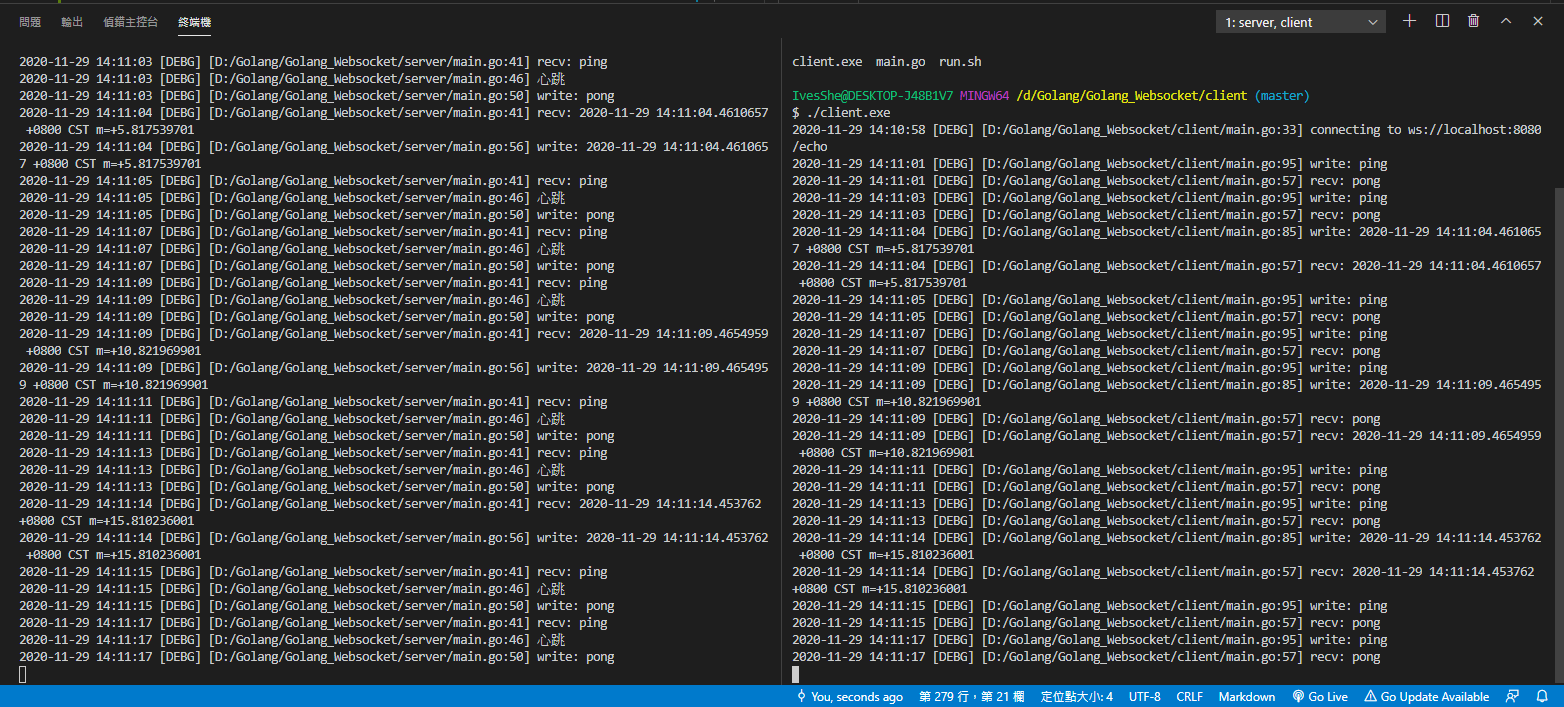
Task: Maximize the panel with the up chevron
Action: pyautogui.click(x=1505, y=21)
